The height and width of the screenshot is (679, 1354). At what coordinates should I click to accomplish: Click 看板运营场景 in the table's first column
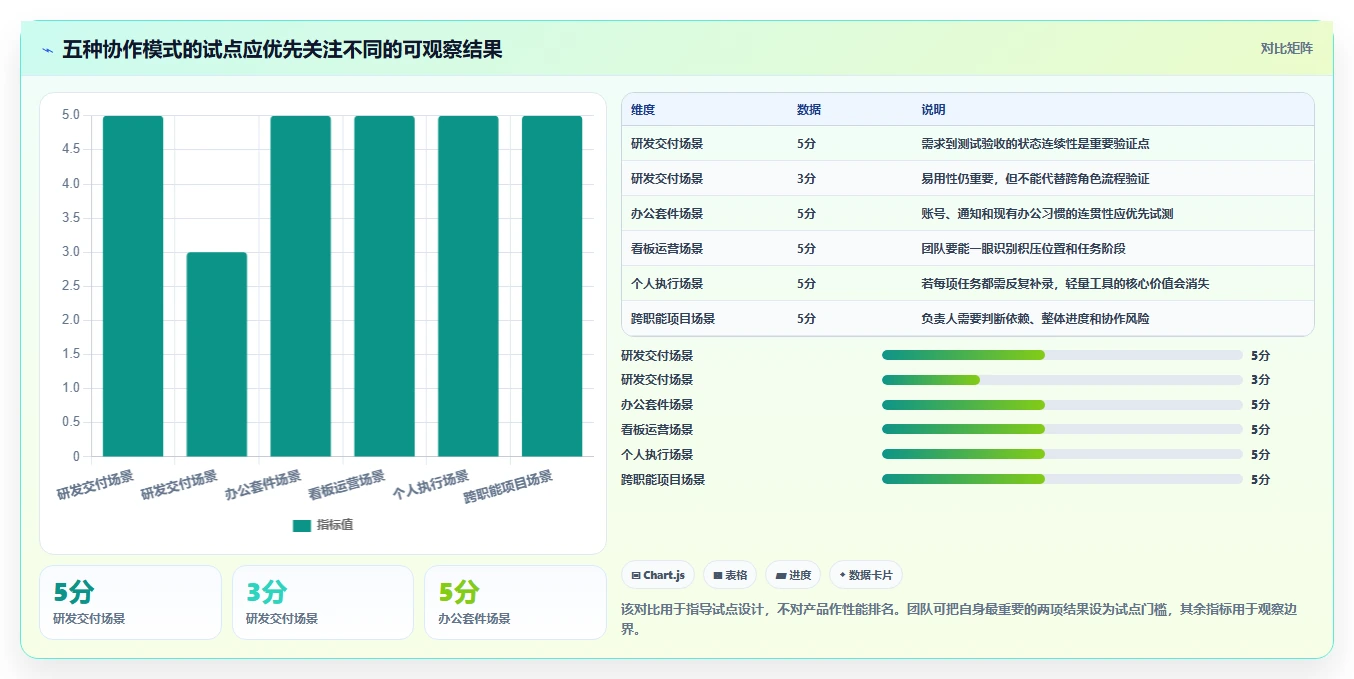667,248
